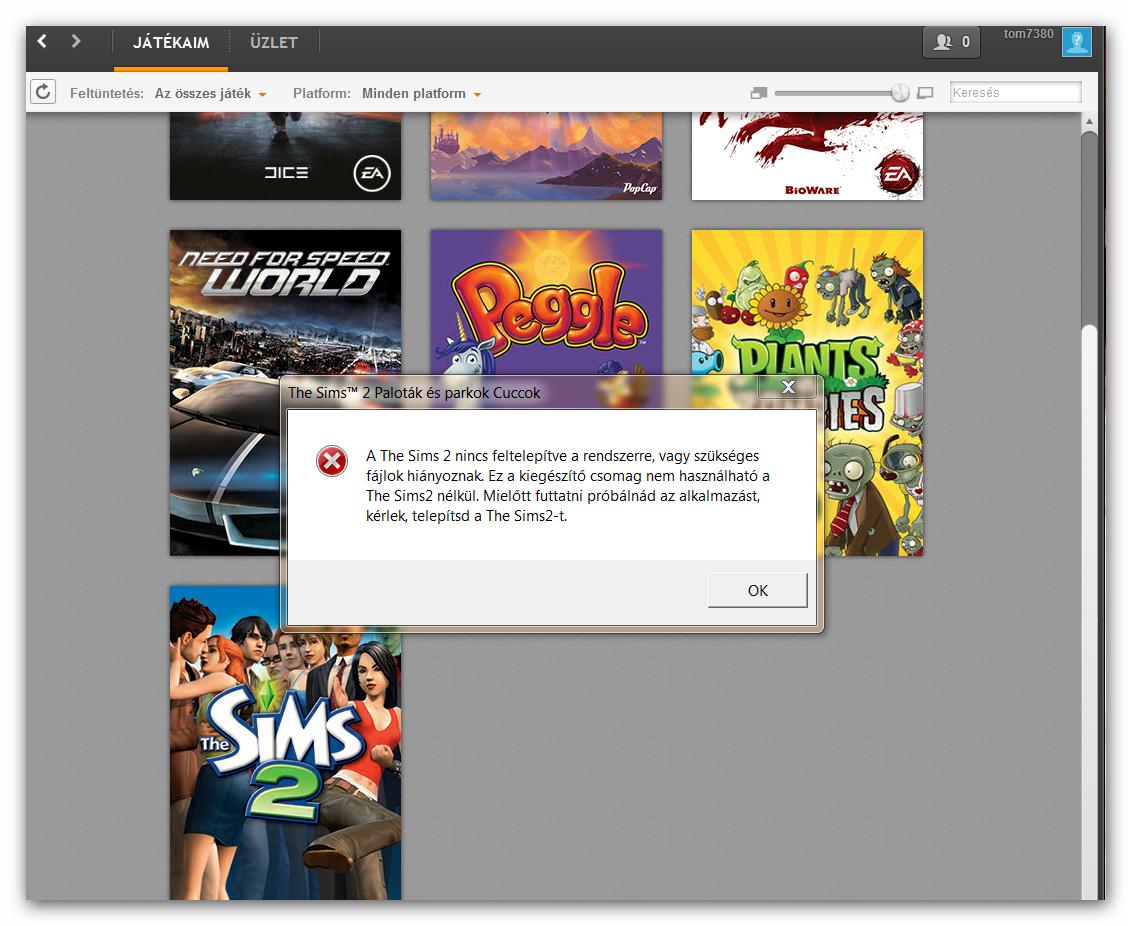Click the dialog title 'The Sims™ 2 Paloták és parkok Cuccok'
Viewport: 1132px width, 926px height.
(414, 393)
